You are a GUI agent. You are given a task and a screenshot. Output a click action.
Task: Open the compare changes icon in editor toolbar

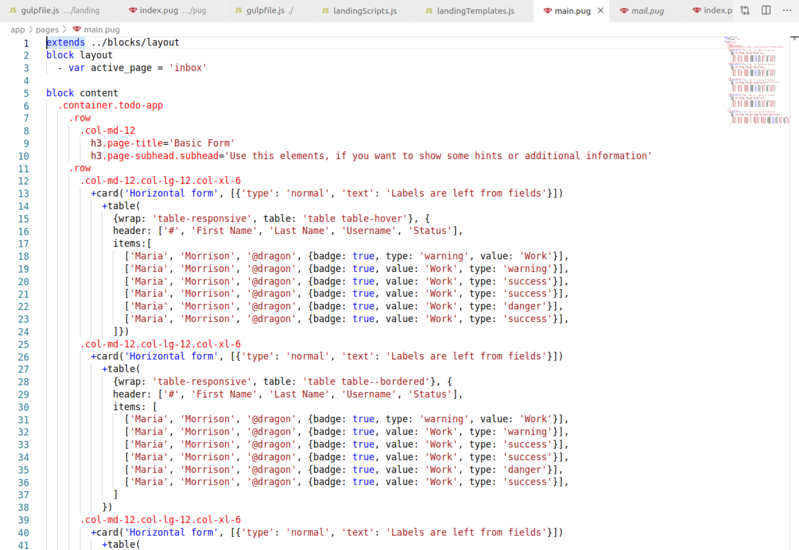click(745, 11)
